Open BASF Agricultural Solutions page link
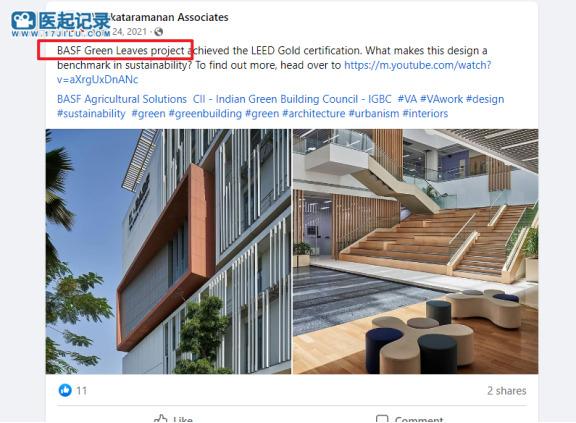The height and width of the screenshot is (423, 576). (x=122, y=99)
